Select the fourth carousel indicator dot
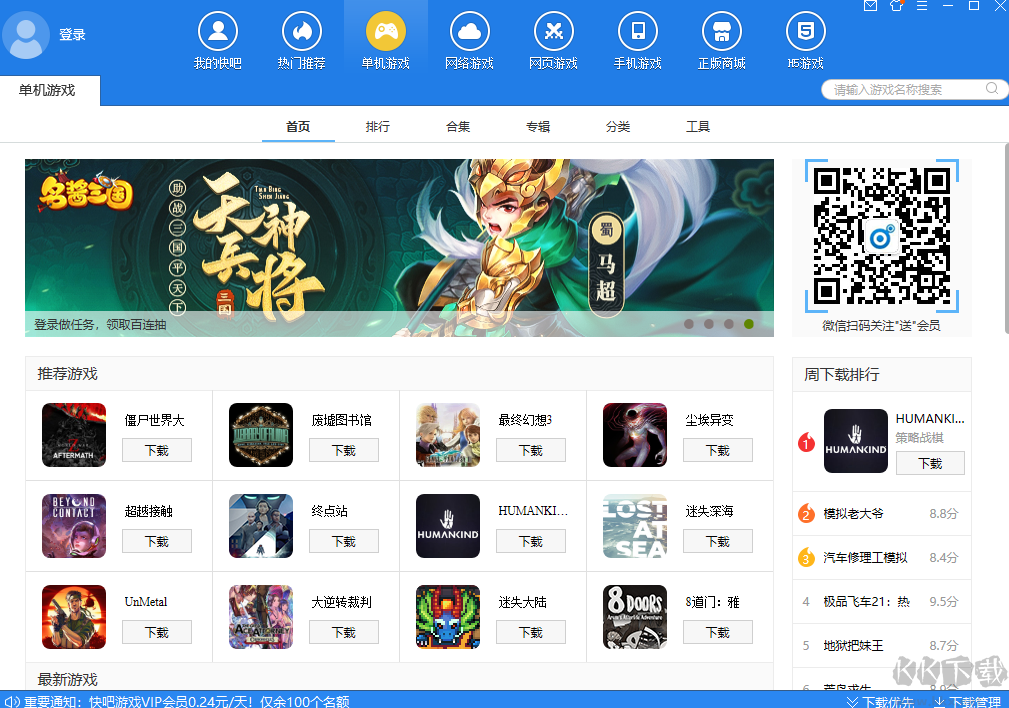 748,324
